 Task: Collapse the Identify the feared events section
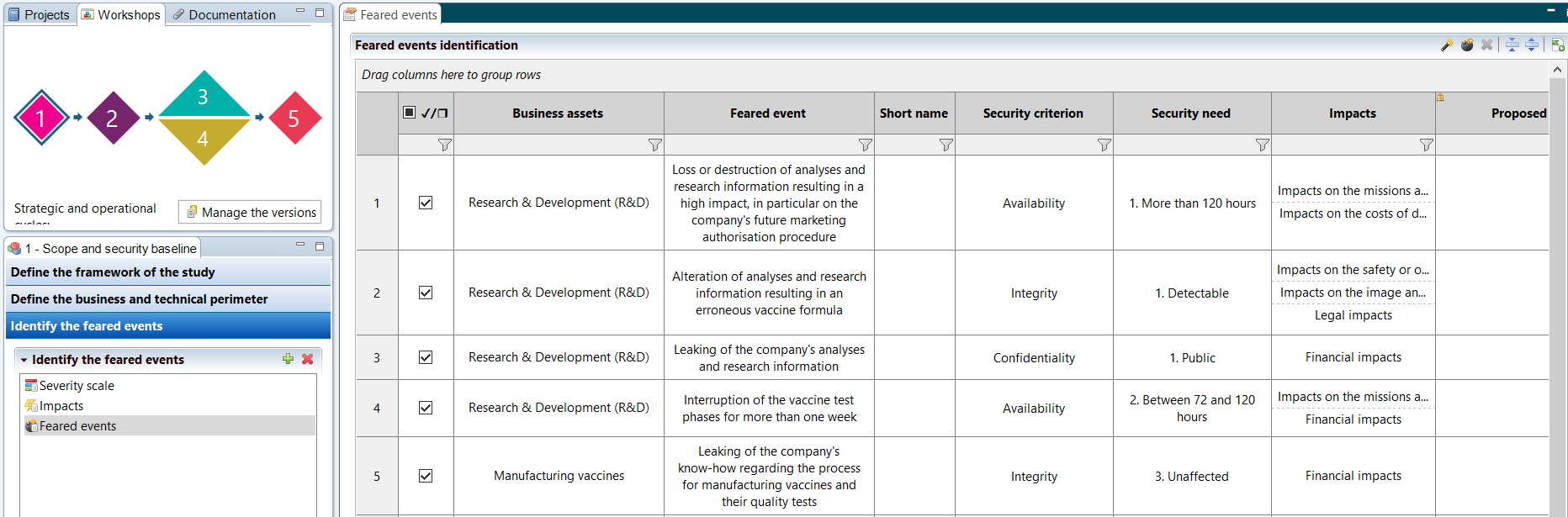24,360
